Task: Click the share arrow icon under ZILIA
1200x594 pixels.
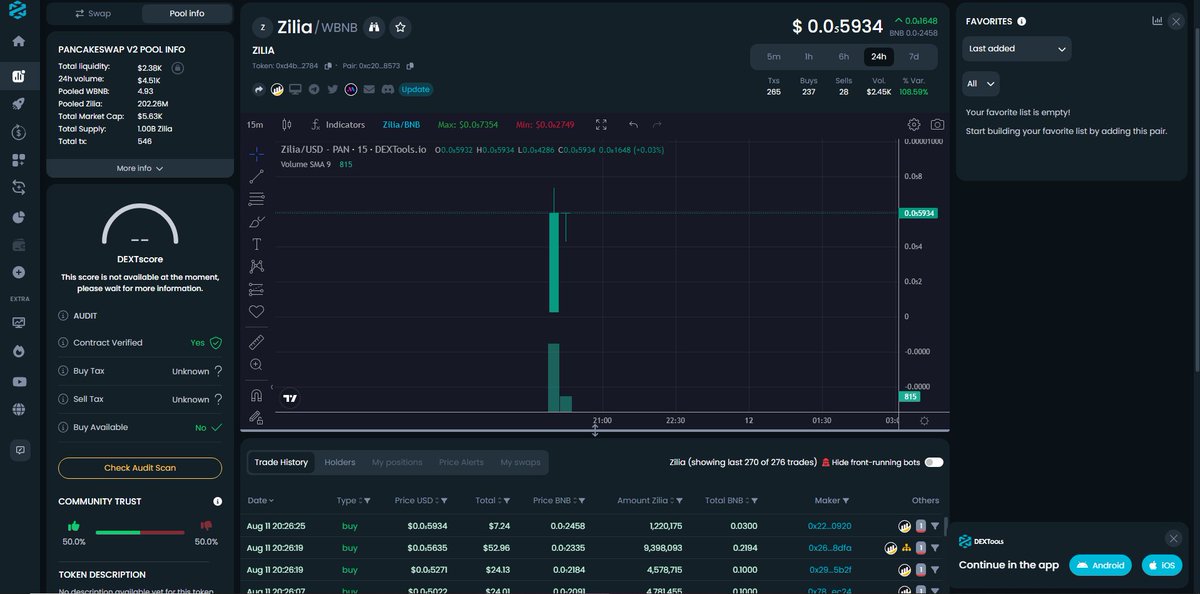Action: [259, 89]
